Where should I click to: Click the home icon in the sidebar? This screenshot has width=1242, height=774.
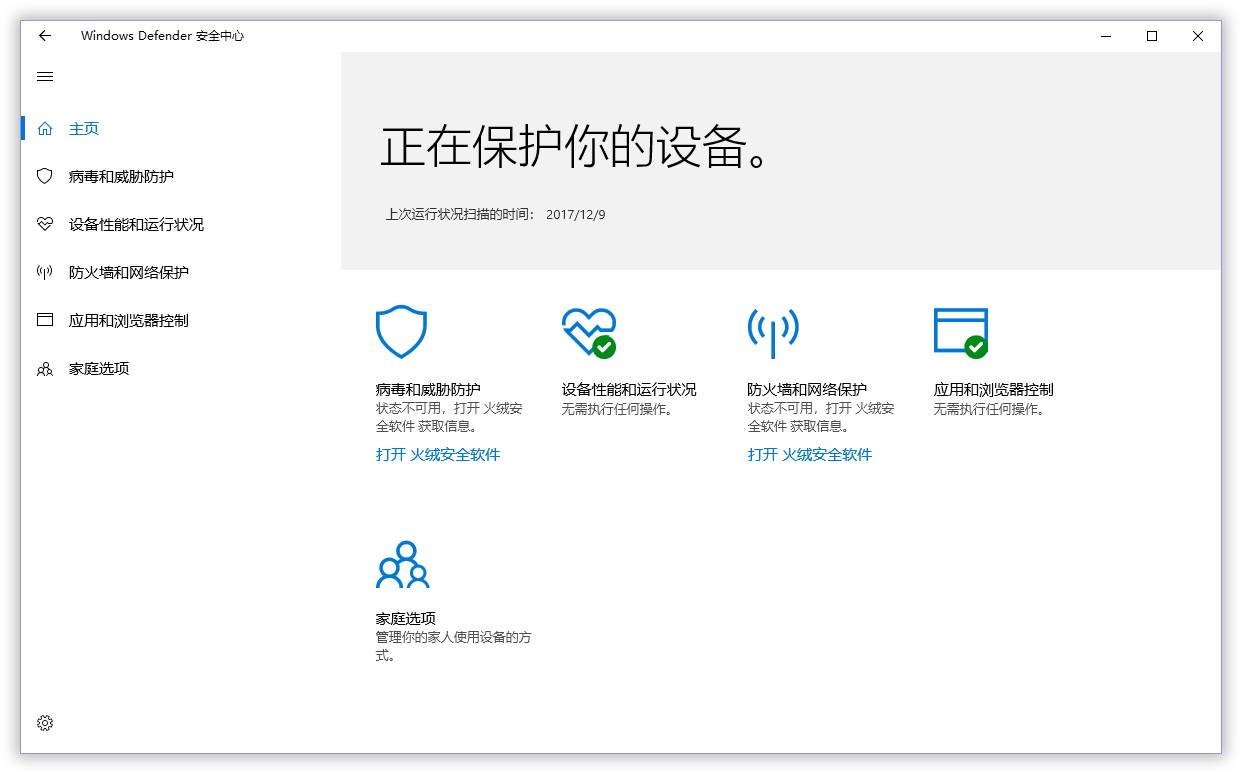point(44,128)
